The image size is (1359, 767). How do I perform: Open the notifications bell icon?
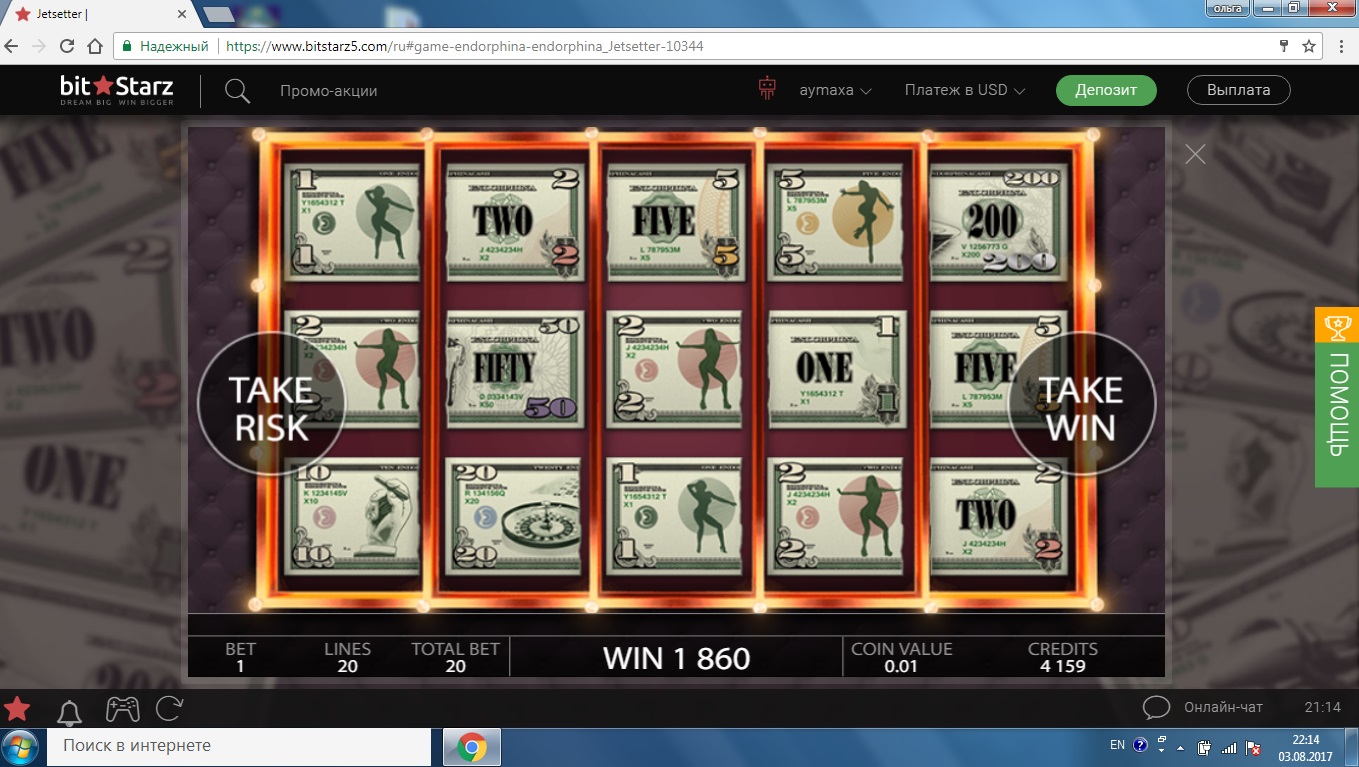(x=69, y=710)
